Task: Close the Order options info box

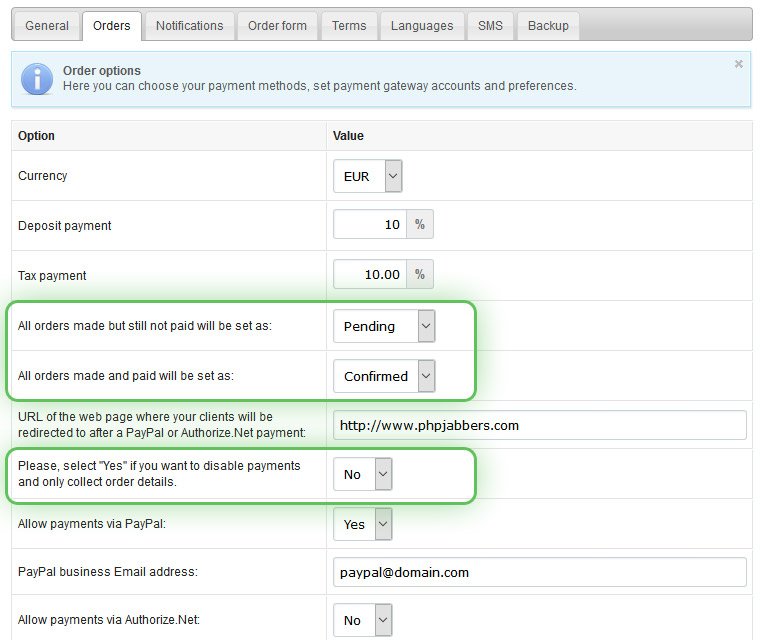Action: [739, 64]
